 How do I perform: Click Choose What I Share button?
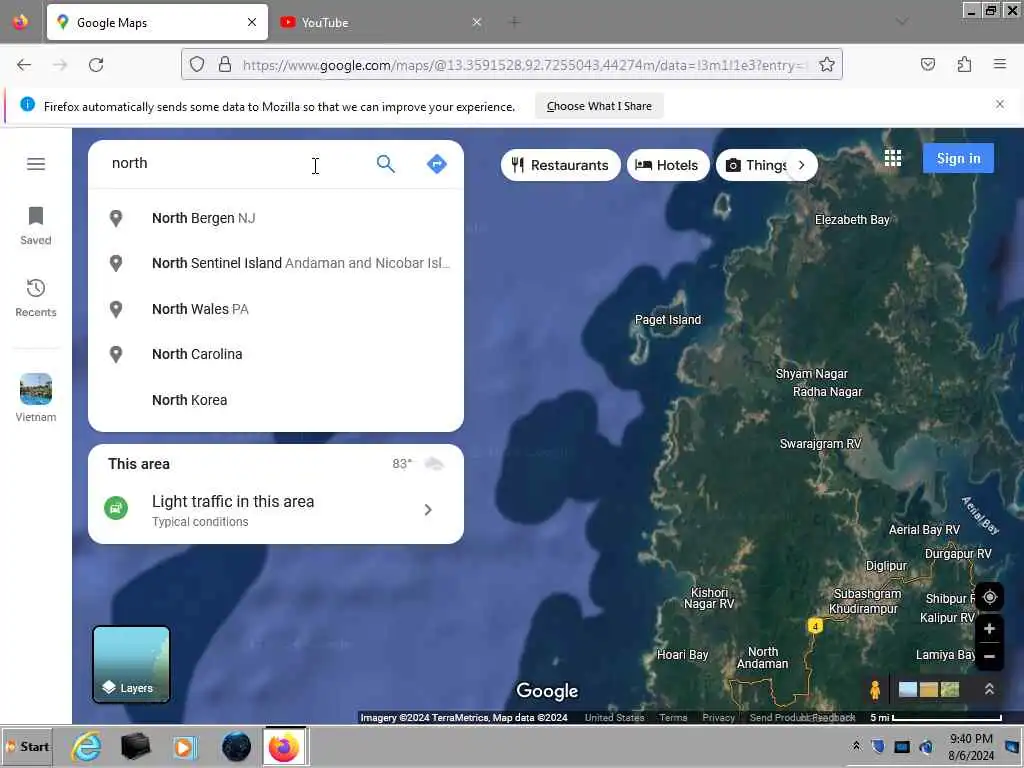[599, 106]
